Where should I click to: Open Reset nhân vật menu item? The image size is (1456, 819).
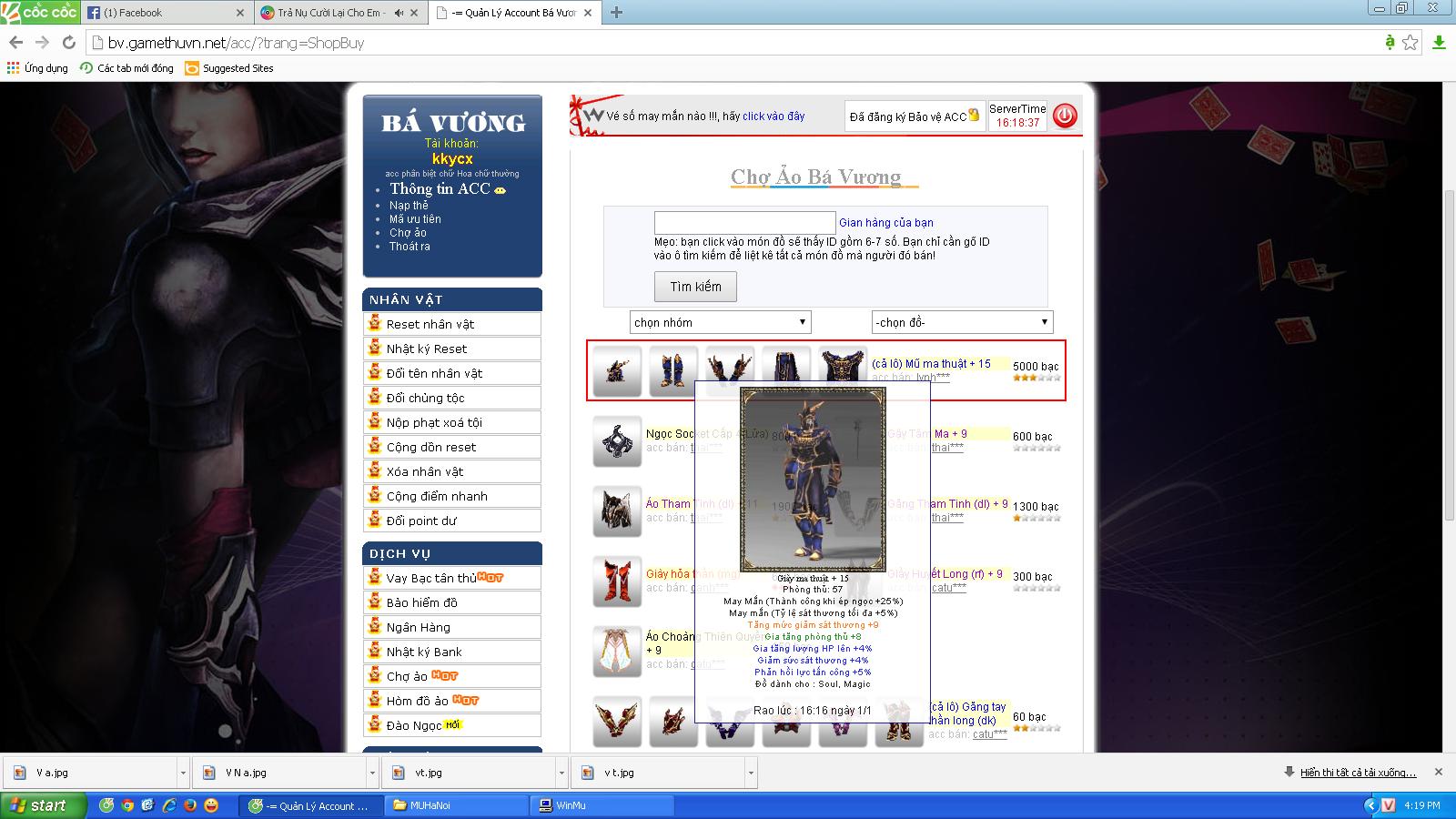click(x=452, y=324)
